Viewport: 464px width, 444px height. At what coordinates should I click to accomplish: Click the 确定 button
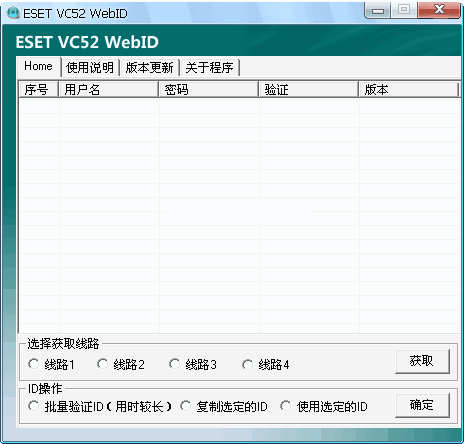click(x=422, y=405)
